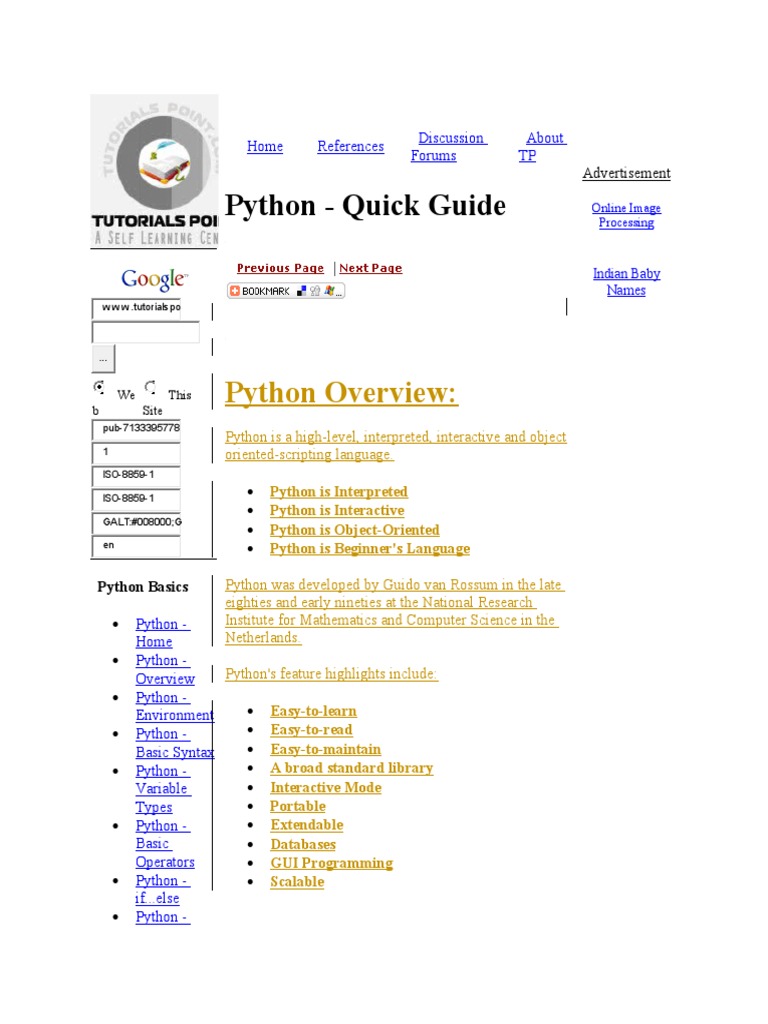This screenshot has height=1024, width=768.
Task: Click the 'Python - Quick Guide' title
Action: pos(365,206)
